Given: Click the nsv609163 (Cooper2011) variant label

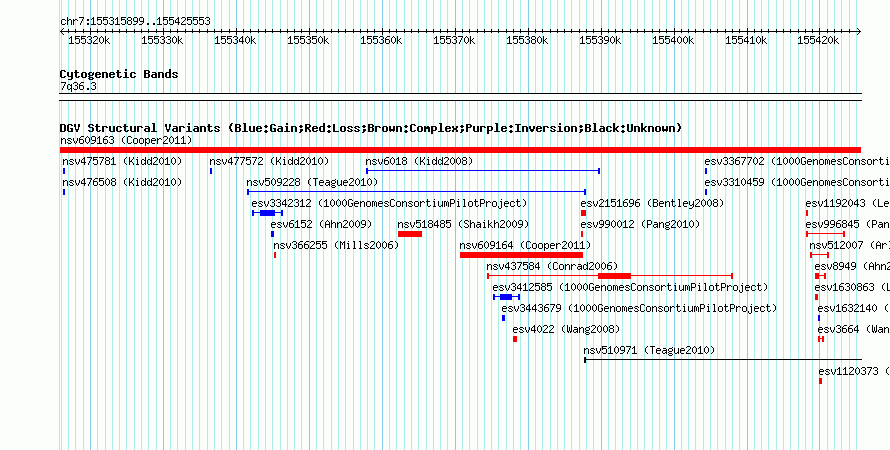Looking at the screenshot, I should tap(126, 140).
